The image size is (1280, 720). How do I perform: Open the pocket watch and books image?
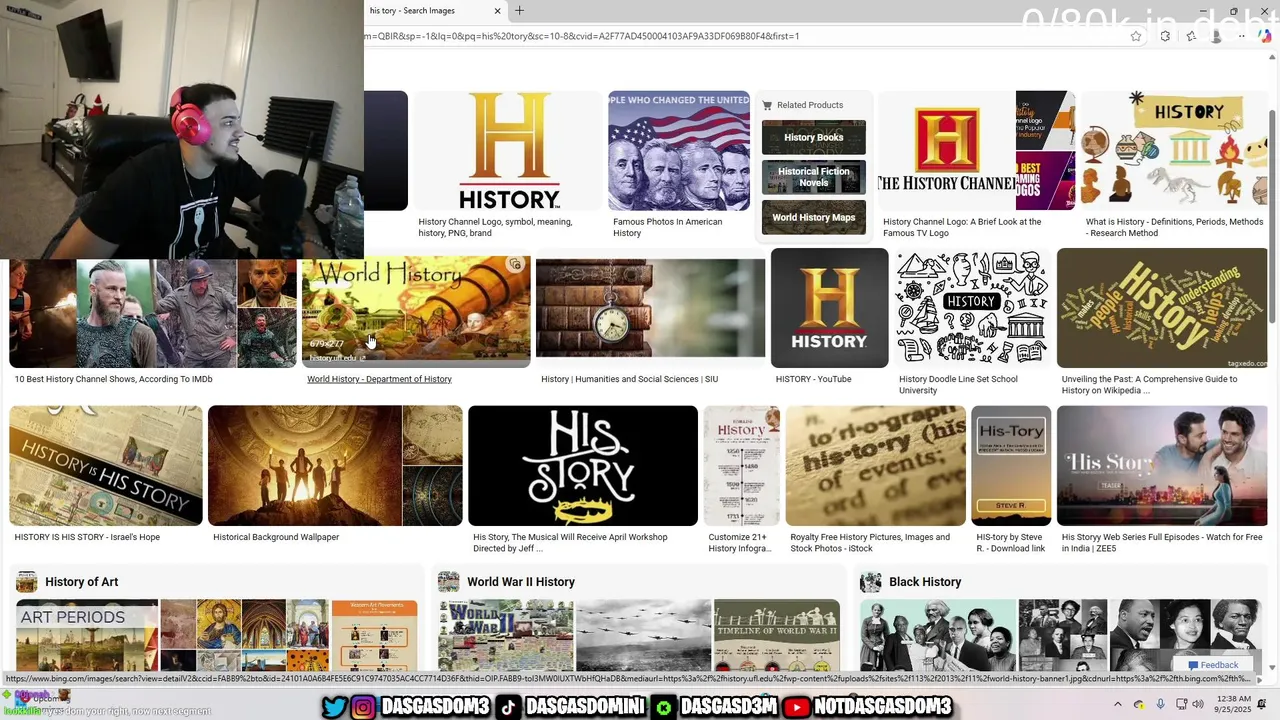click(650, 308)
